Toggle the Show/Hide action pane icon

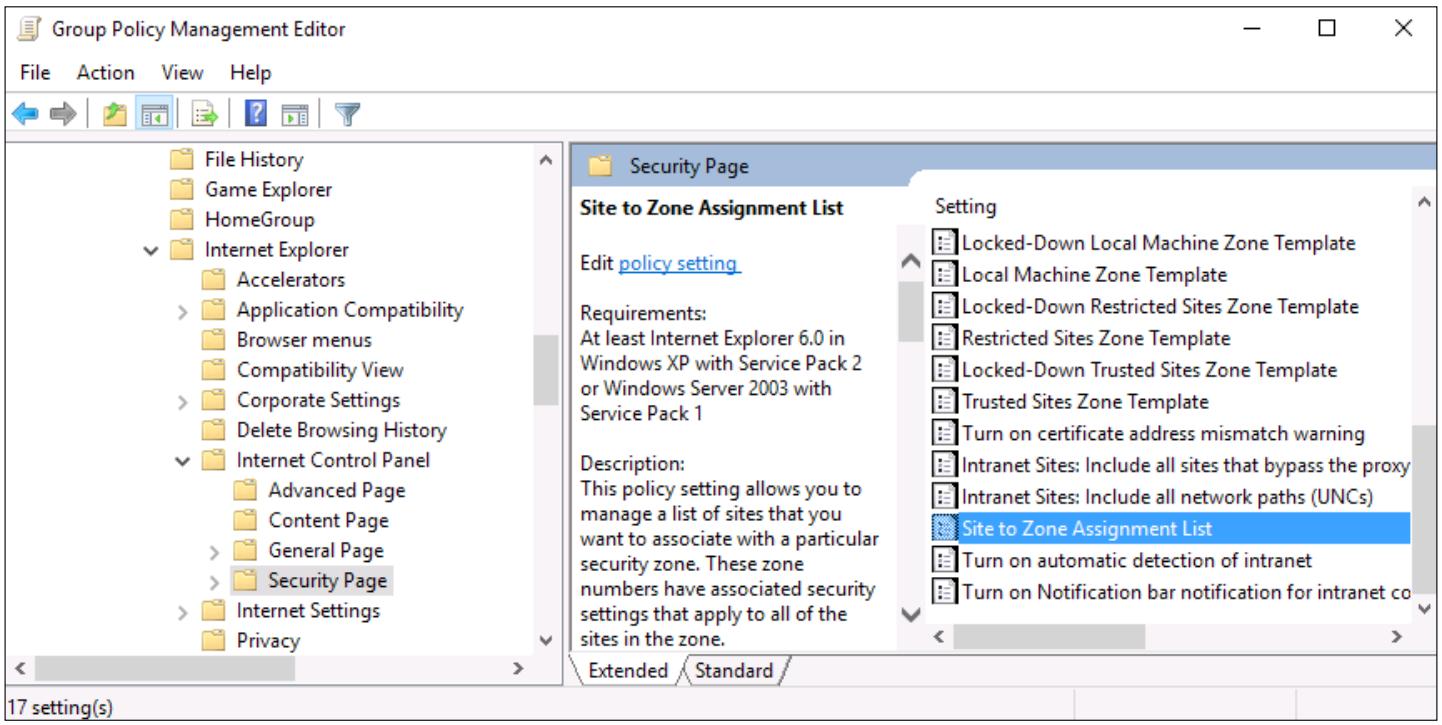tap(294, 115)
